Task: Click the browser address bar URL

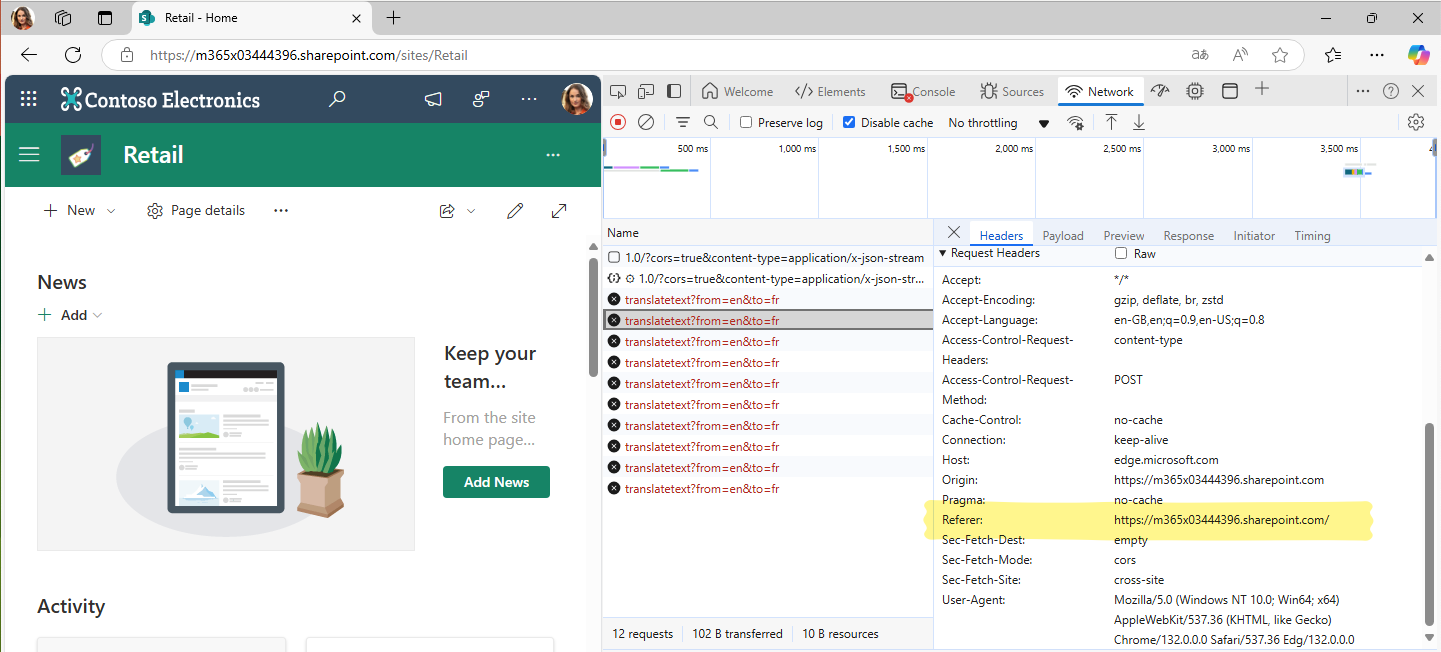Action: (309, 55)
